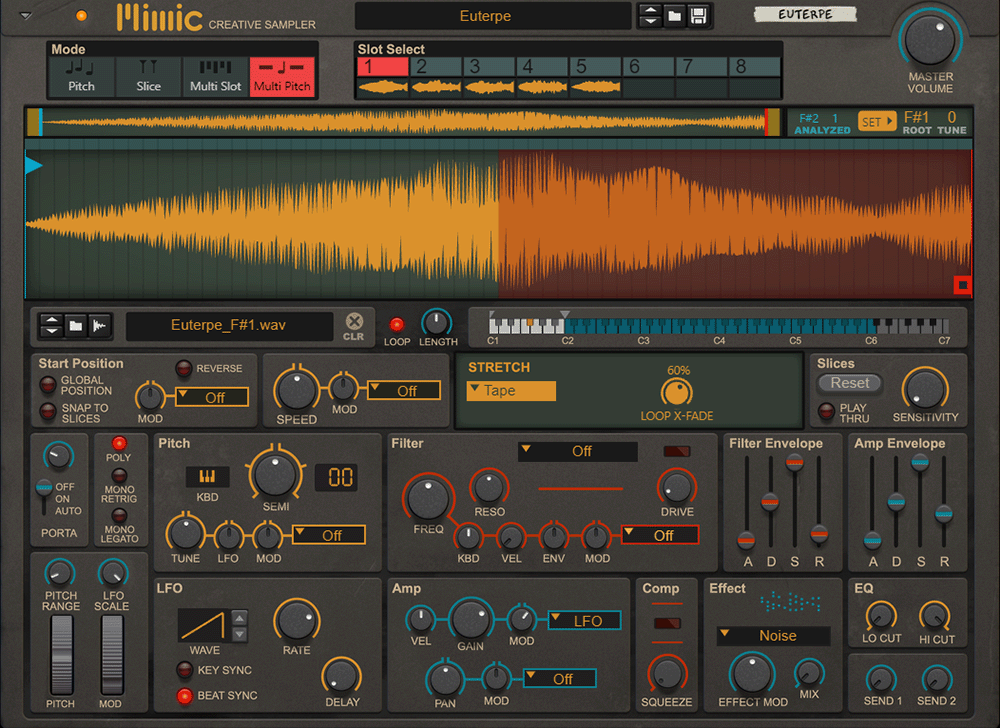Select MONO LEGATO voice mode
The image size is (1000, 728).
(119, 515)
